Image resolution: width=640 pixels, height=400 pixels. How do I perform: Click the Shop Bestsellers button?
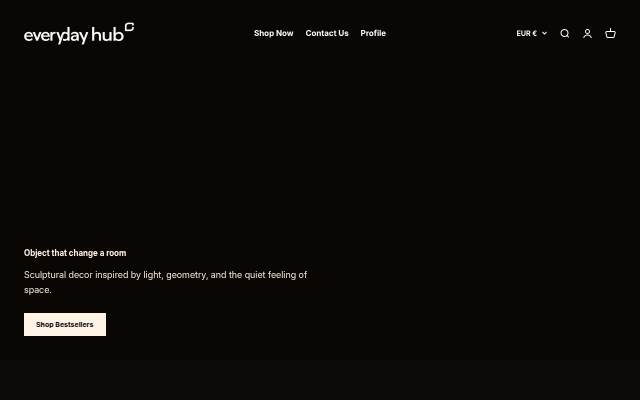pyautogui.click(x=65, y=324)
